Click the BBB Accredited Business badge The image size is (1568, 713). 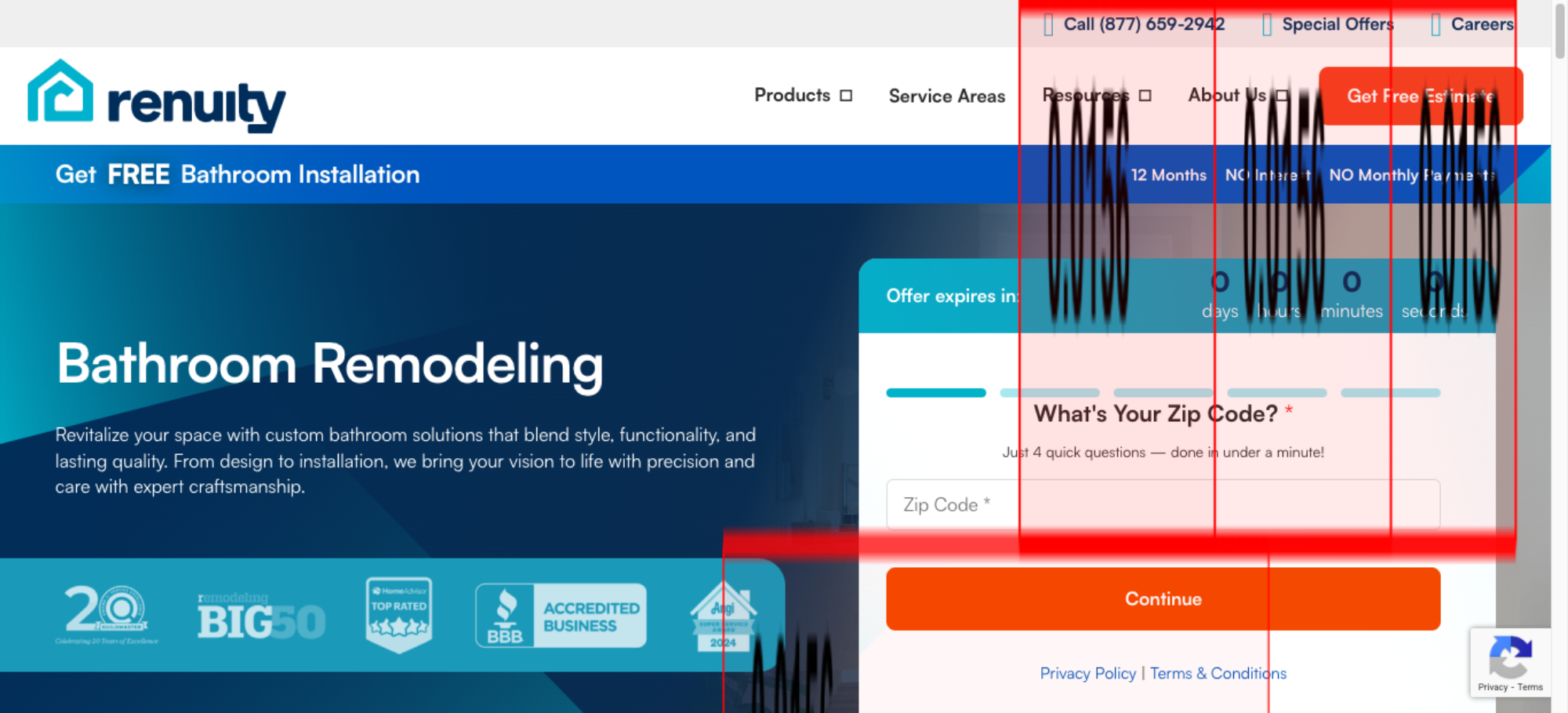(561, 616)
